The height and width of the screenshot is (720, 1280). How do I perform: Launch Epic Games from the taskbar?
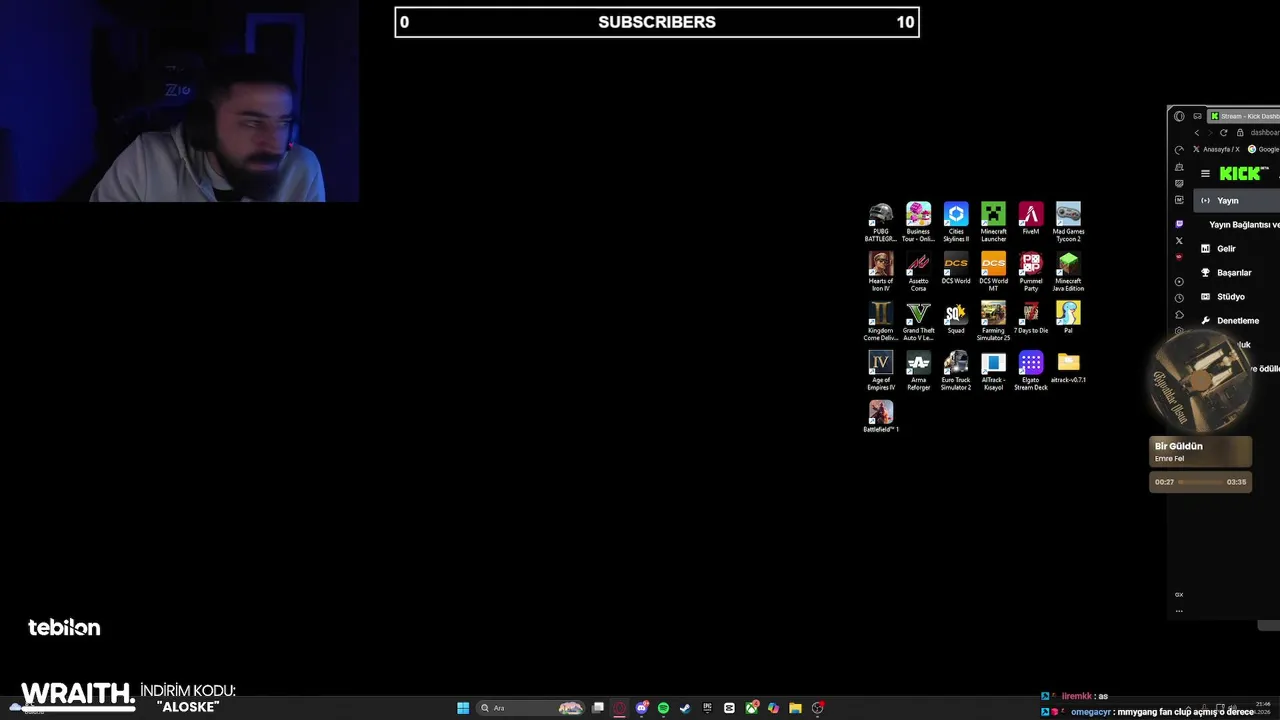[707, 708]
